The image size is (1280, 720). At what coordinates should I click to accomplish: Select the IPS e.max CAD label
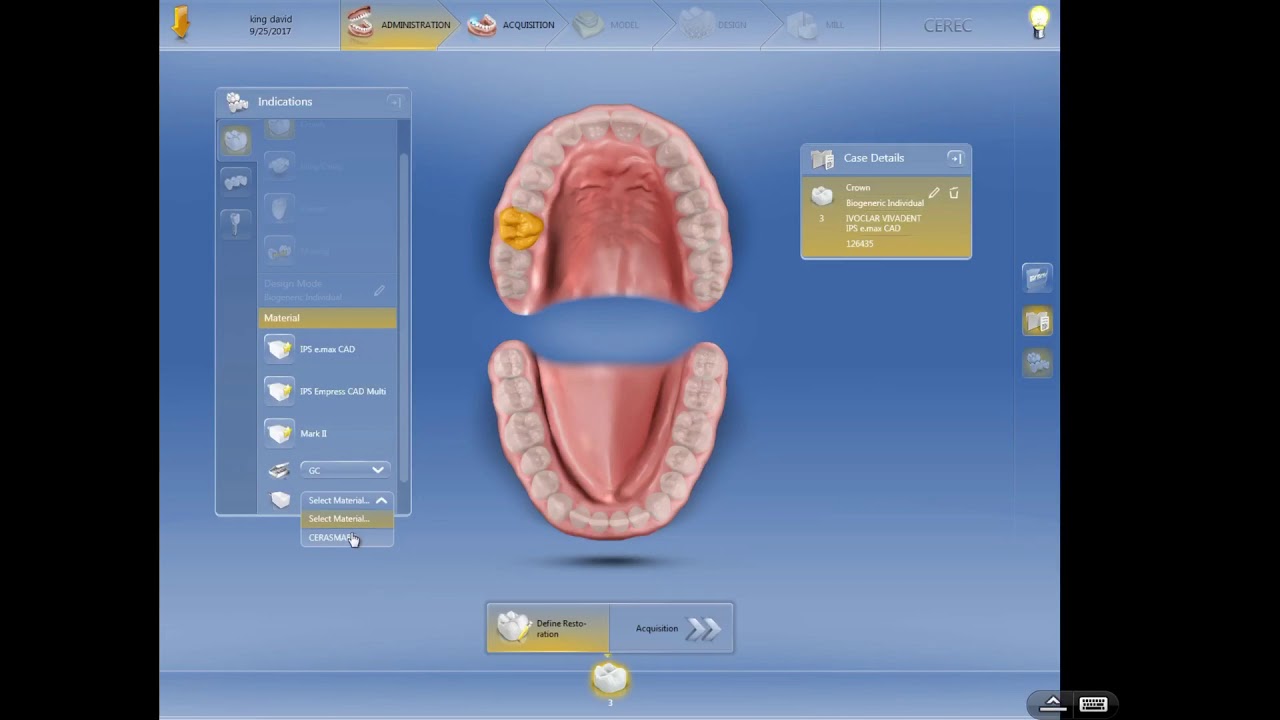tap(327, 349)
